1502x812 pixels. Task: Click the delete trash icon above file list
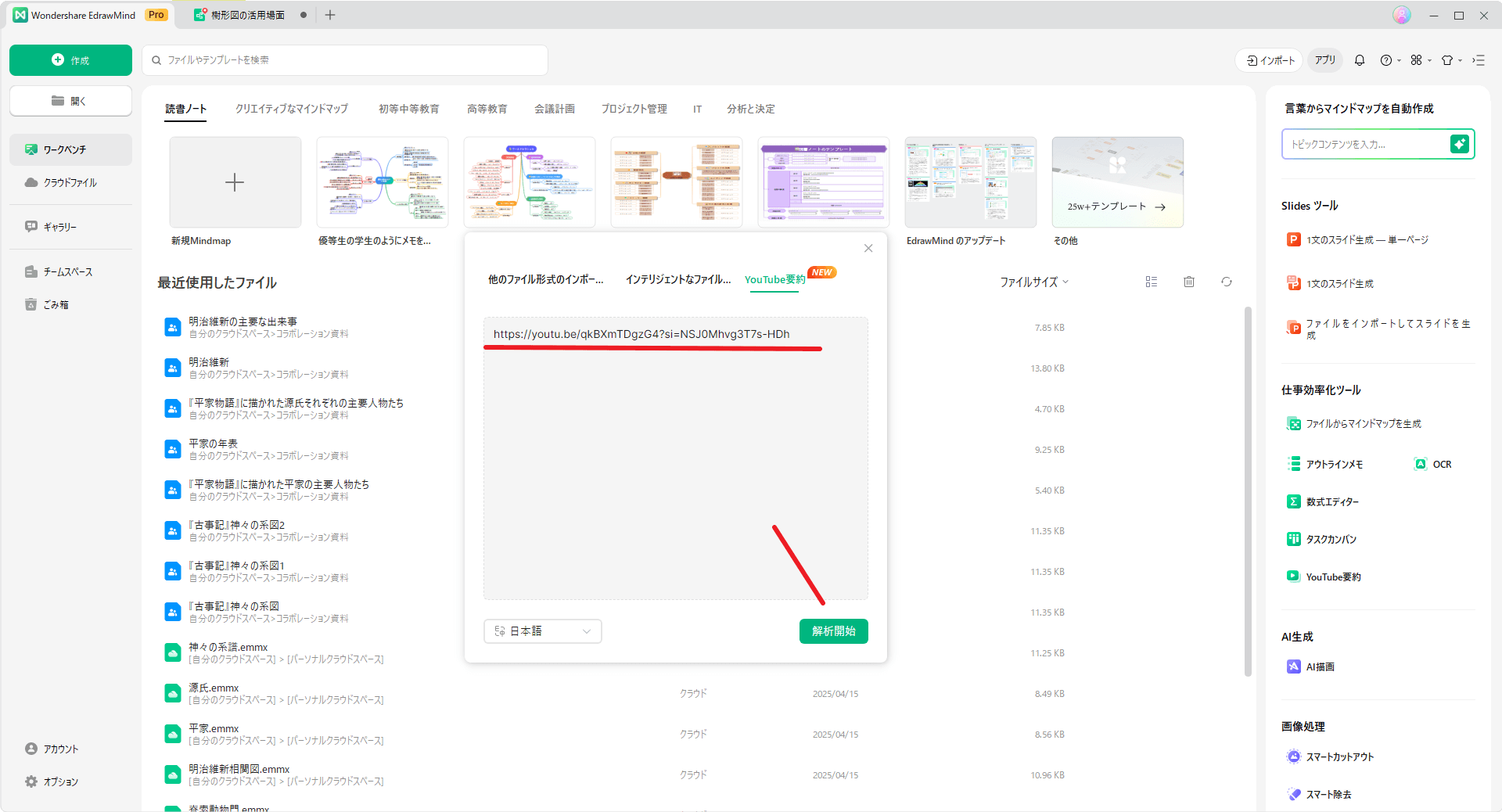coord(1189,282)
